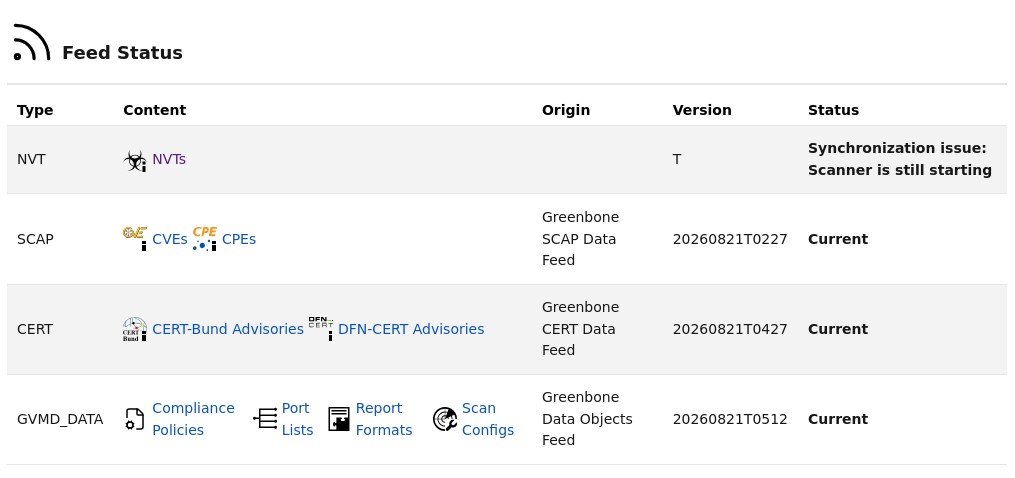The image size is (1015, 478).
Task: Open the DFN-CERT Advisories link
Action: 411,329
